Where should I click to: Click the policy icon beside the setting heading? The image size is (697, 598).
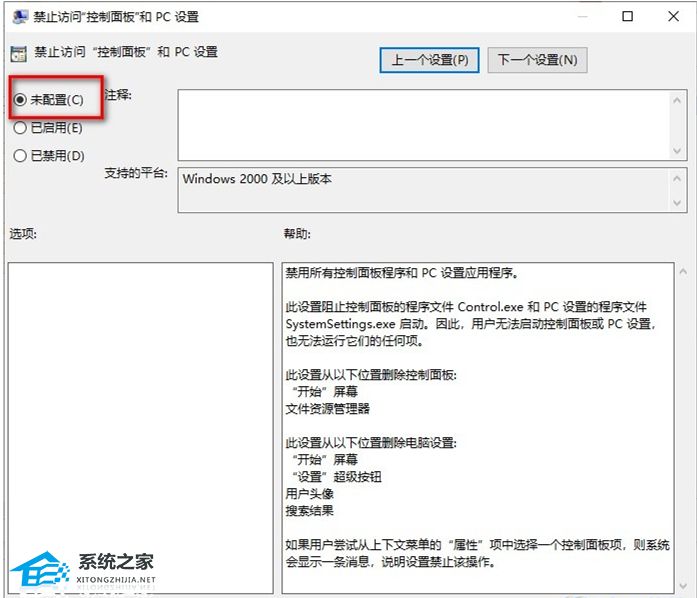[18, 53]
